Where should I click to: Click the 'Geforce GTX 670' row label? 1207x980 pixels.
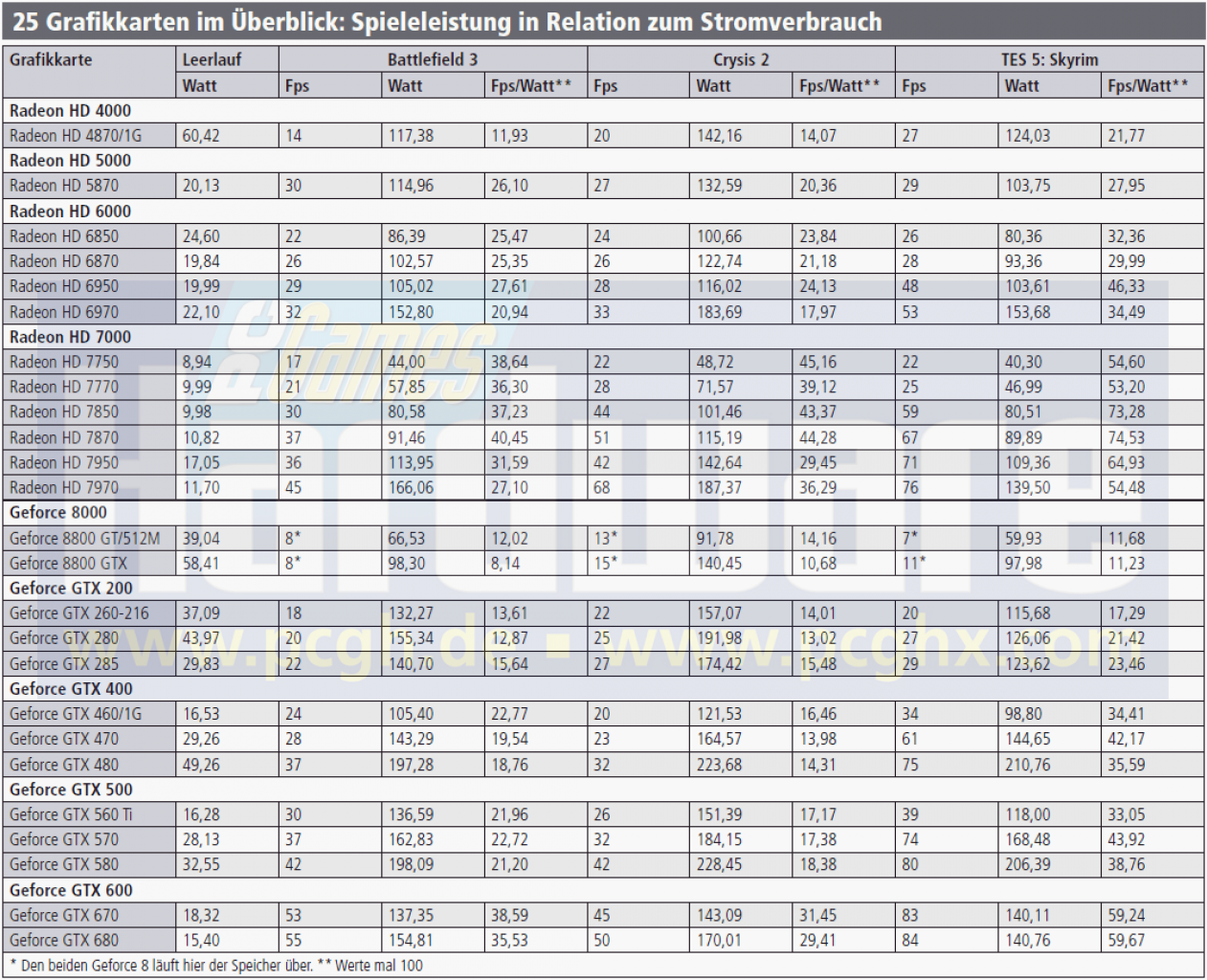(x=64, y=915)
